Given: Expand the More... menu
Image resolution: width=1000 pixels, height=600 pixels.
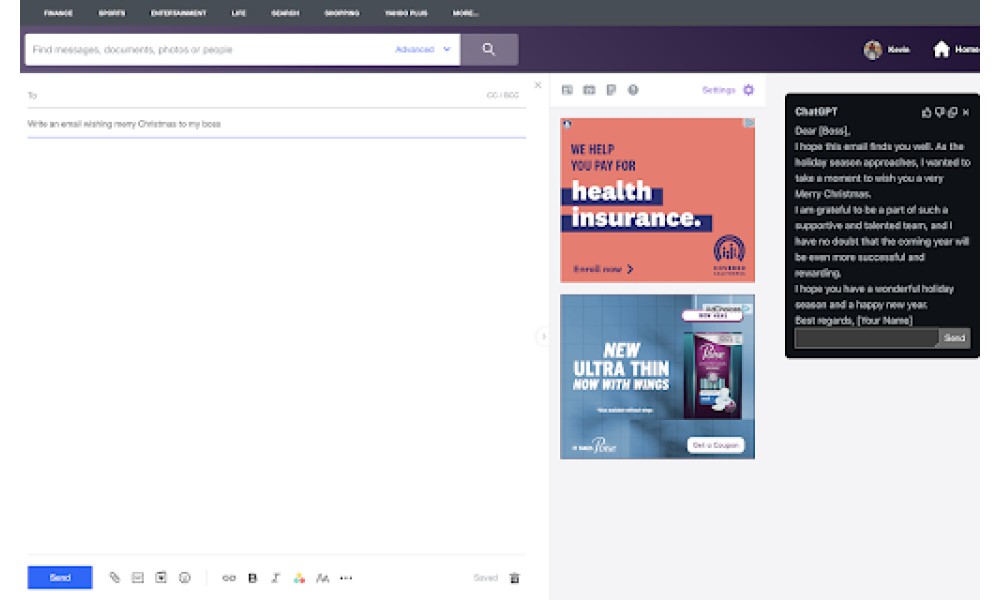Looking at the screenshot, I should tap(466, 13).
